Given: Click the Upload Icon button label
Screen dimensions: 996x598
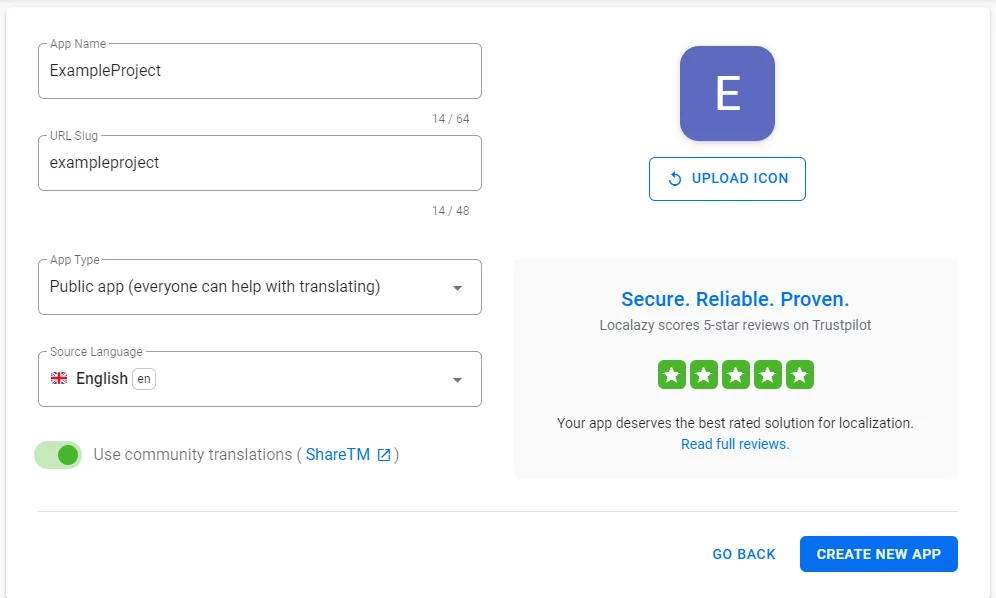Looking at the screenshot, I should [x=740, y=179].
